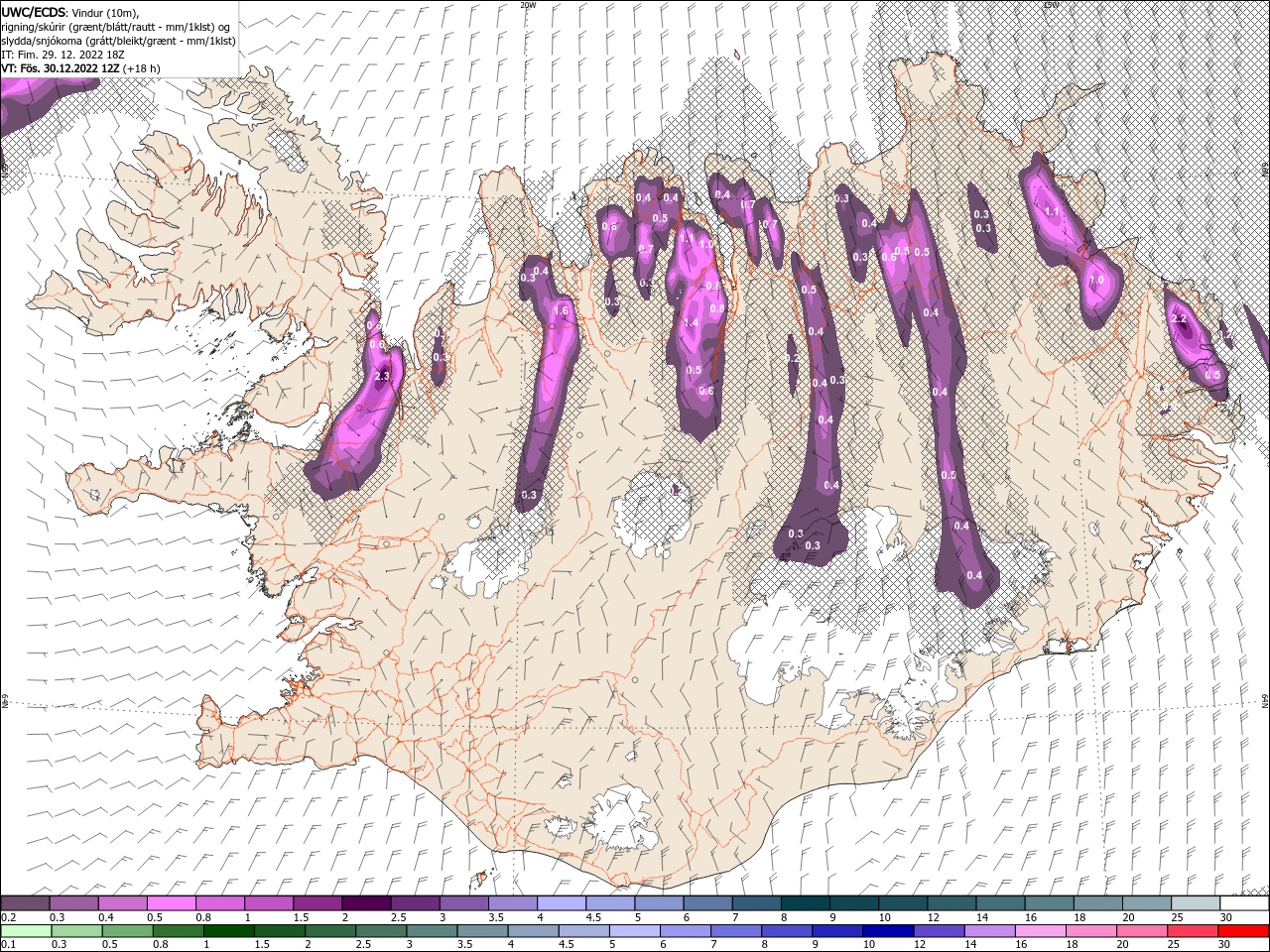The image size is (1270, 952).
Task: Click the dark teal 8–9 snow legend swatch
Action: 805,903
